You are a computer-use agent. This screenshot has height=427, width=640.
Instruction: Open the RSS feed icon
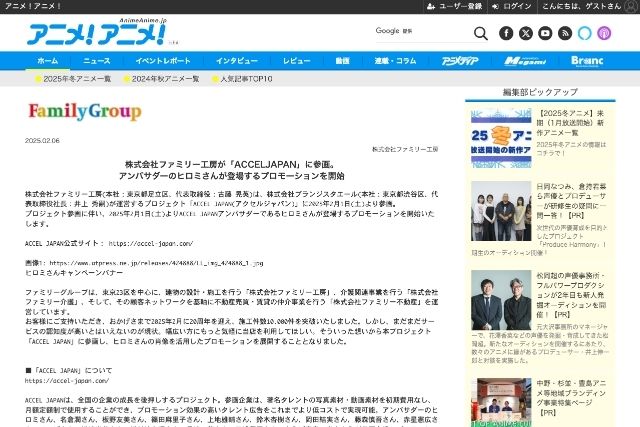coord(565,33)
